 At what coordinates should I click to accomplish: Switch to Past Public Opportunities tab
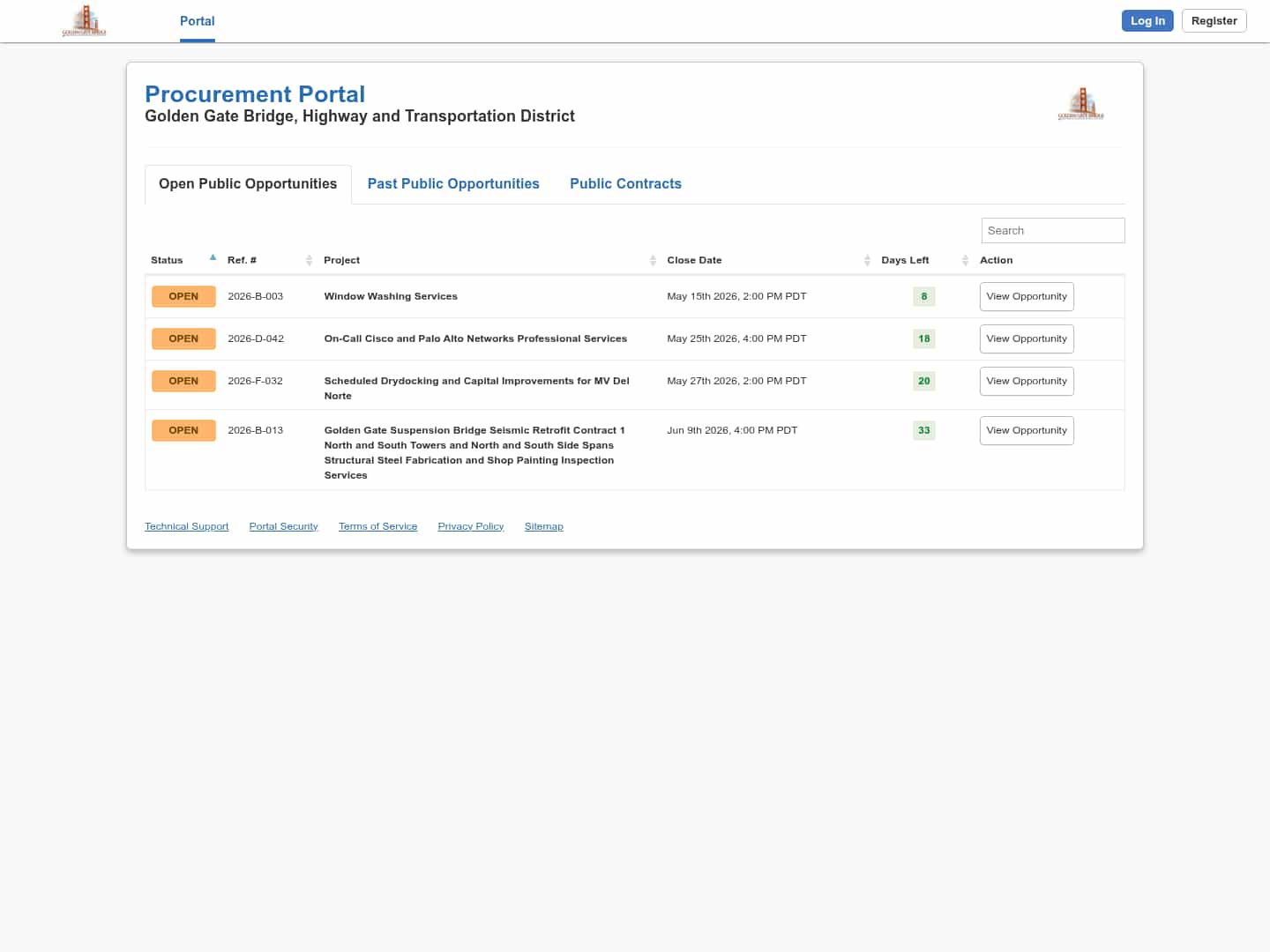point(453,184)
